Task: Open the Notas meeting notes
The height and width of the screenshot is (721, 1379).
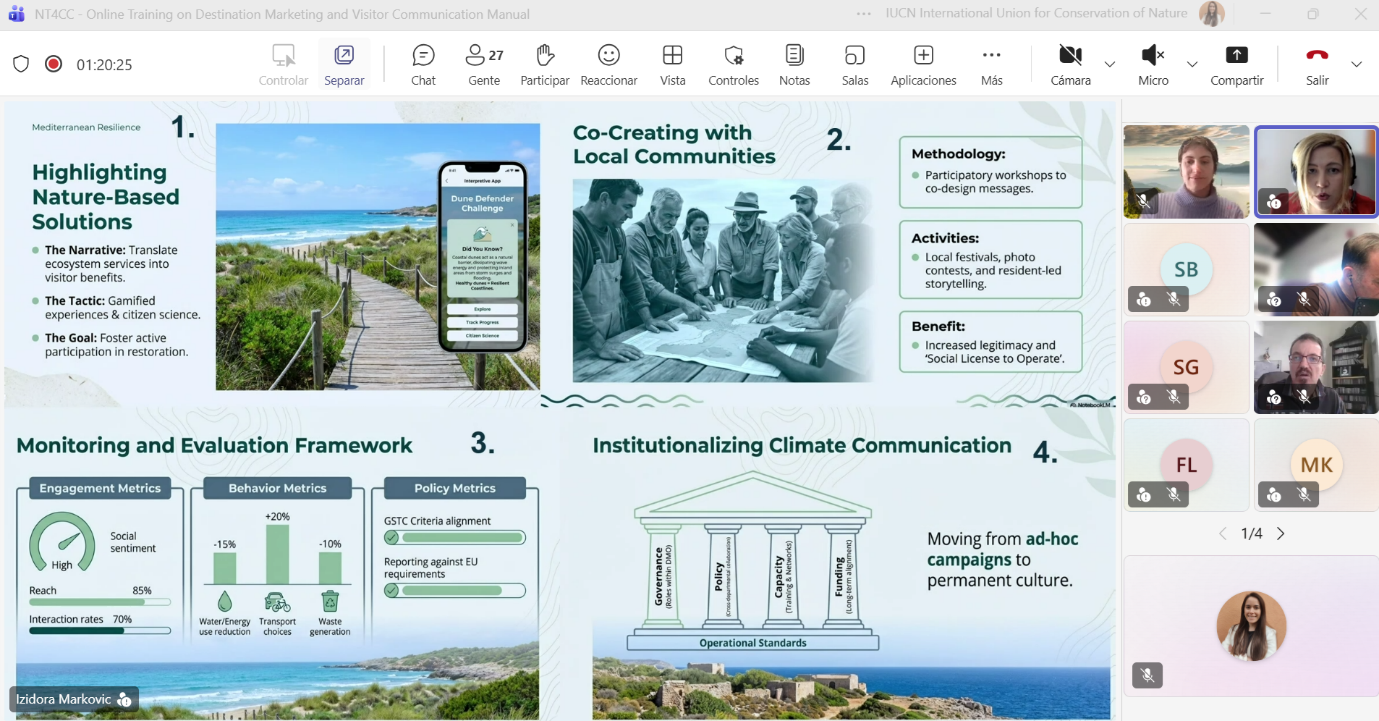Action: [x=794, y=65]
